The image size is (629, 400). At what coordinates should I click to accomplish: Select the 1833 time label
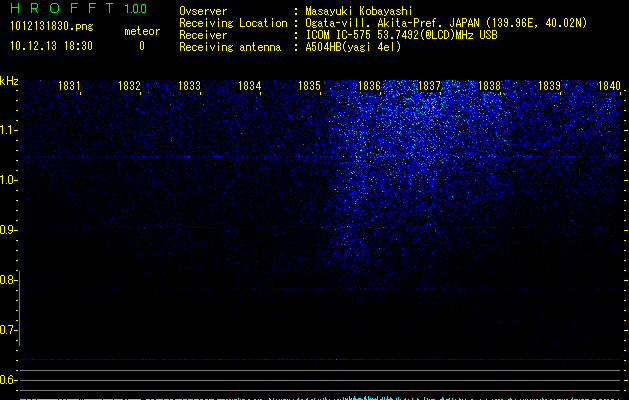189,86
